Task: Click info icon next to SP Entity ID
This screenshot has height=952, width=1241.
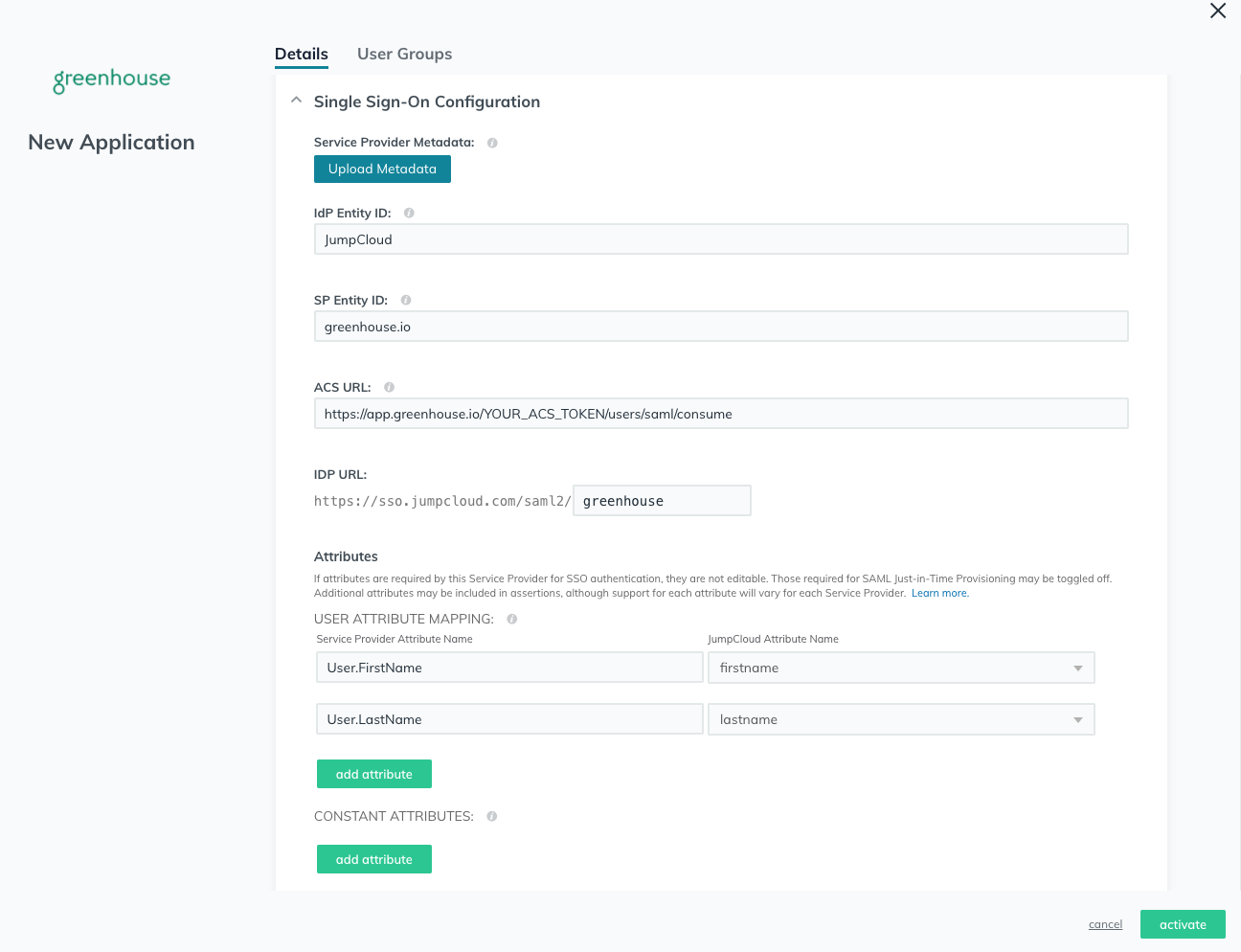Action: (406, 301)
